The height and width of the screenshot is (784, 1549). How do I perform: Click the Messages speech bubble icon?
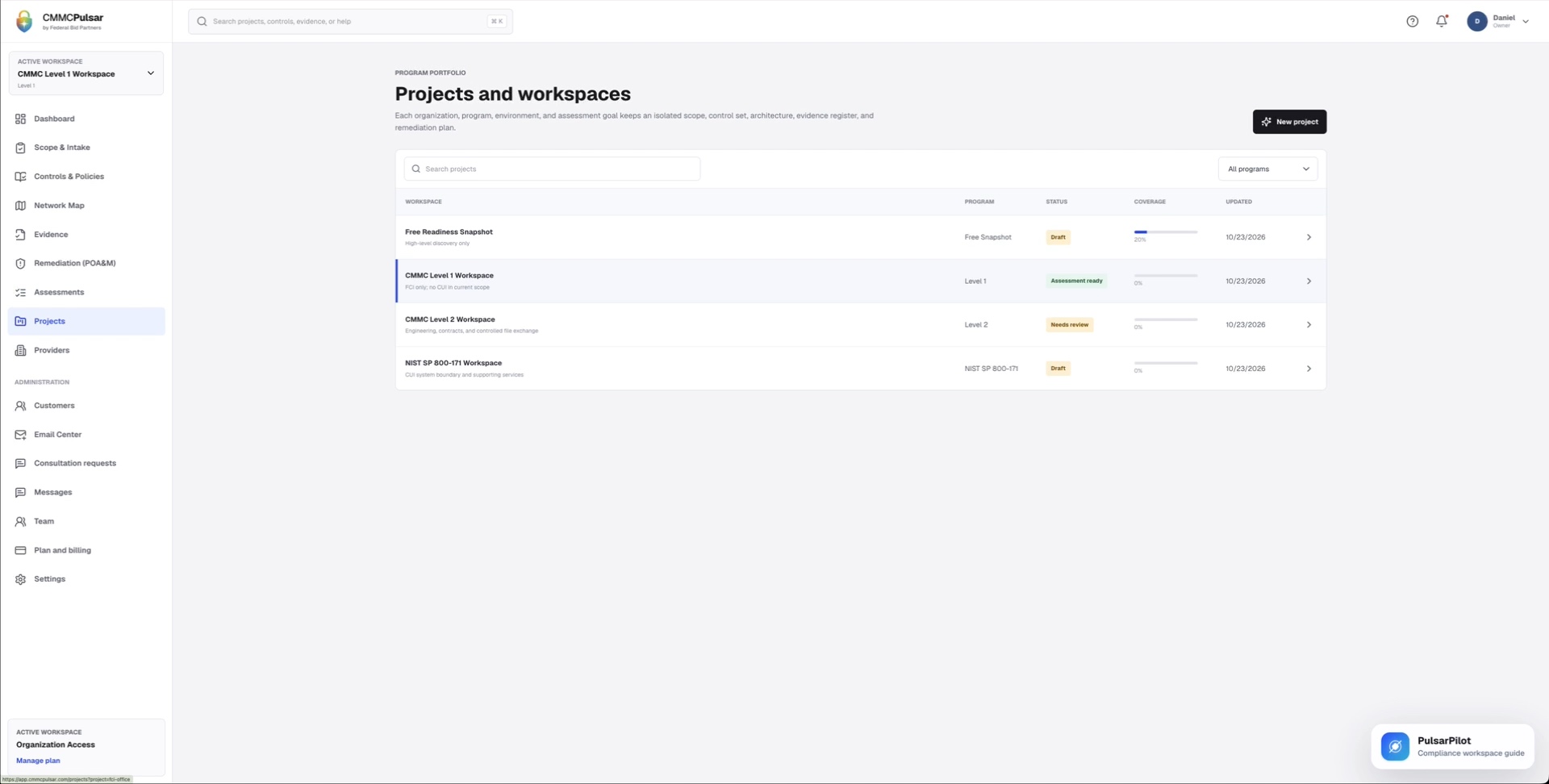[x=20, y=492]
